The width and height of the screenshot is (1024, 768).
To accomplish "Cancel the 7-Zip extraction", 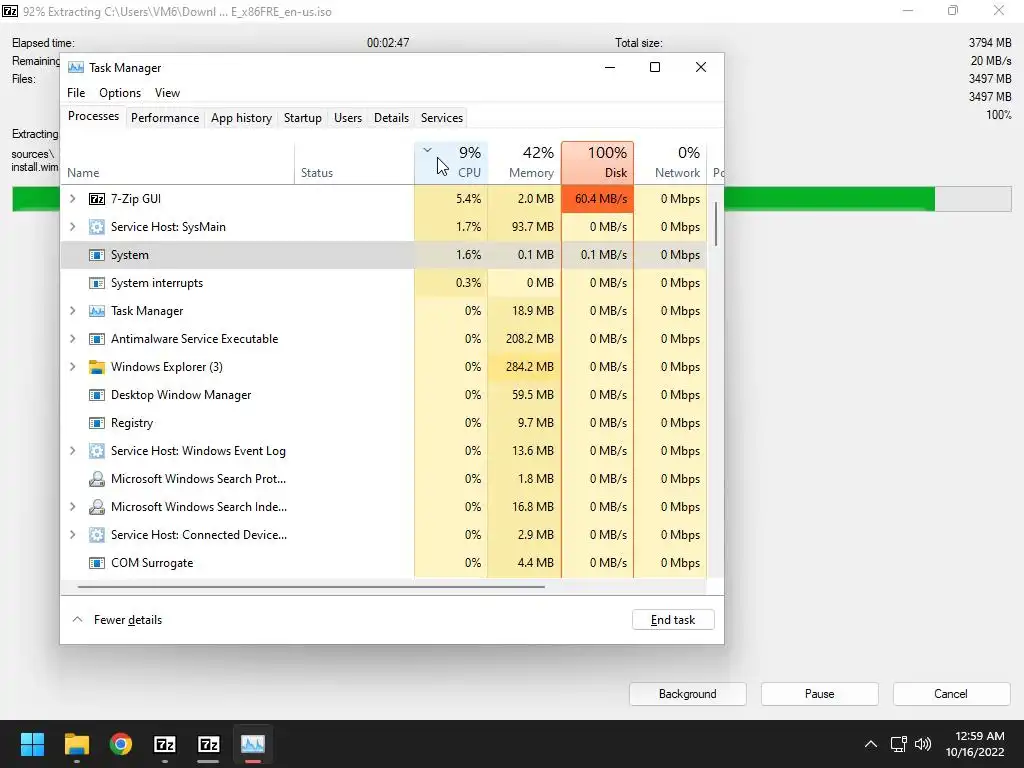I will [x=951, y=694].
